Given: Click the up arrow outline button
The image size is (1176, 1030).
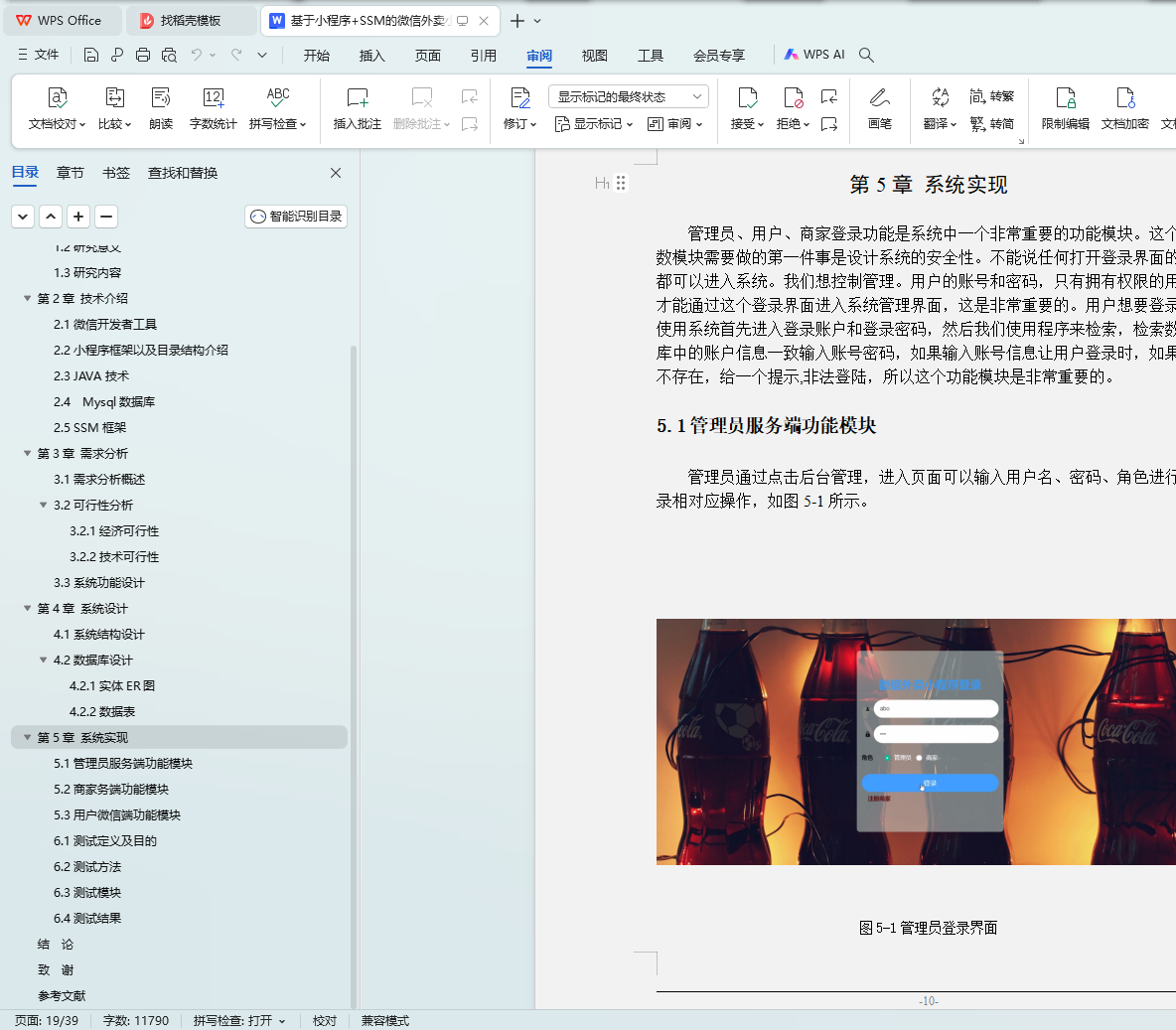Looking at the screenshot, I should [51, 217].
